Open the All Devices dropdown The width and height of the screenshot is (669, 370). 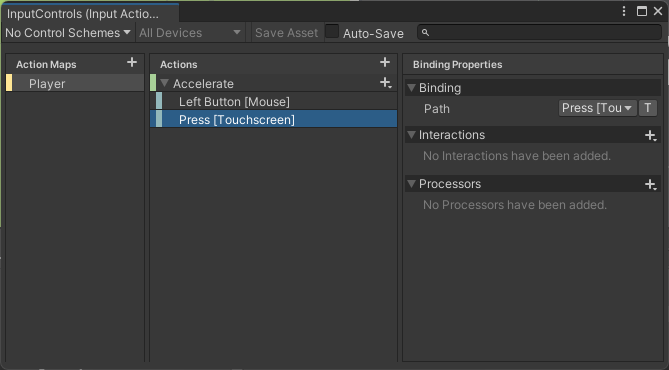click(190, 33)
